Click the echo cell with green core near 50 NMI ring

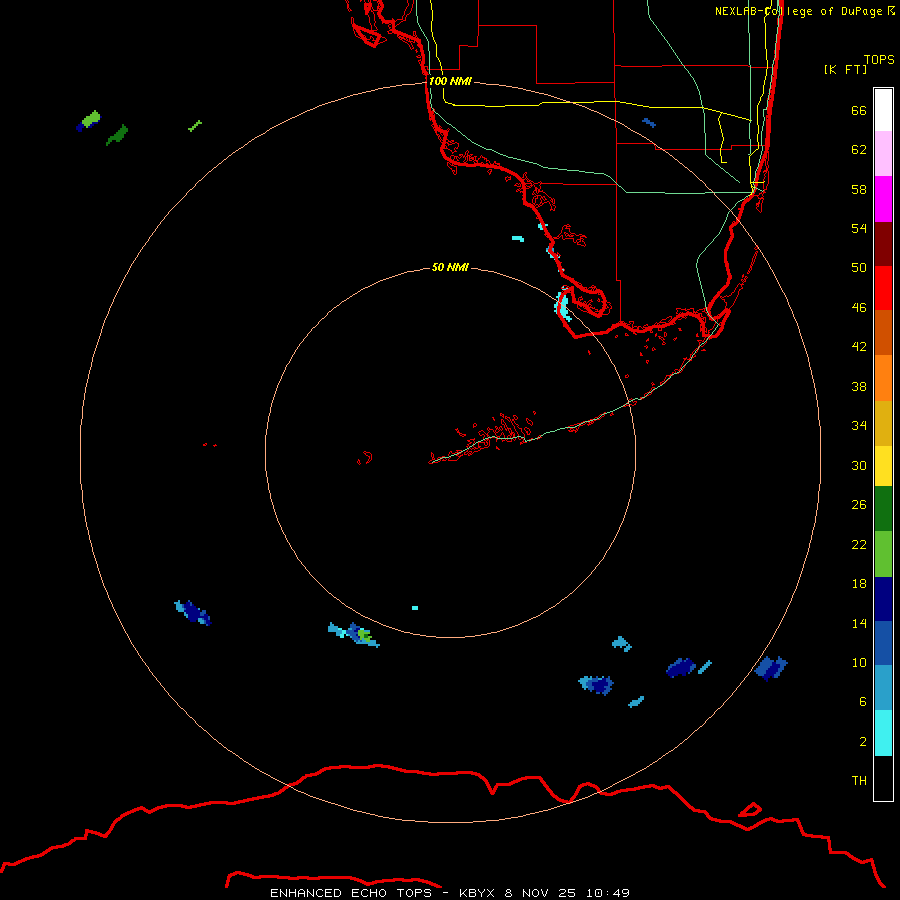tap(354, 634)
